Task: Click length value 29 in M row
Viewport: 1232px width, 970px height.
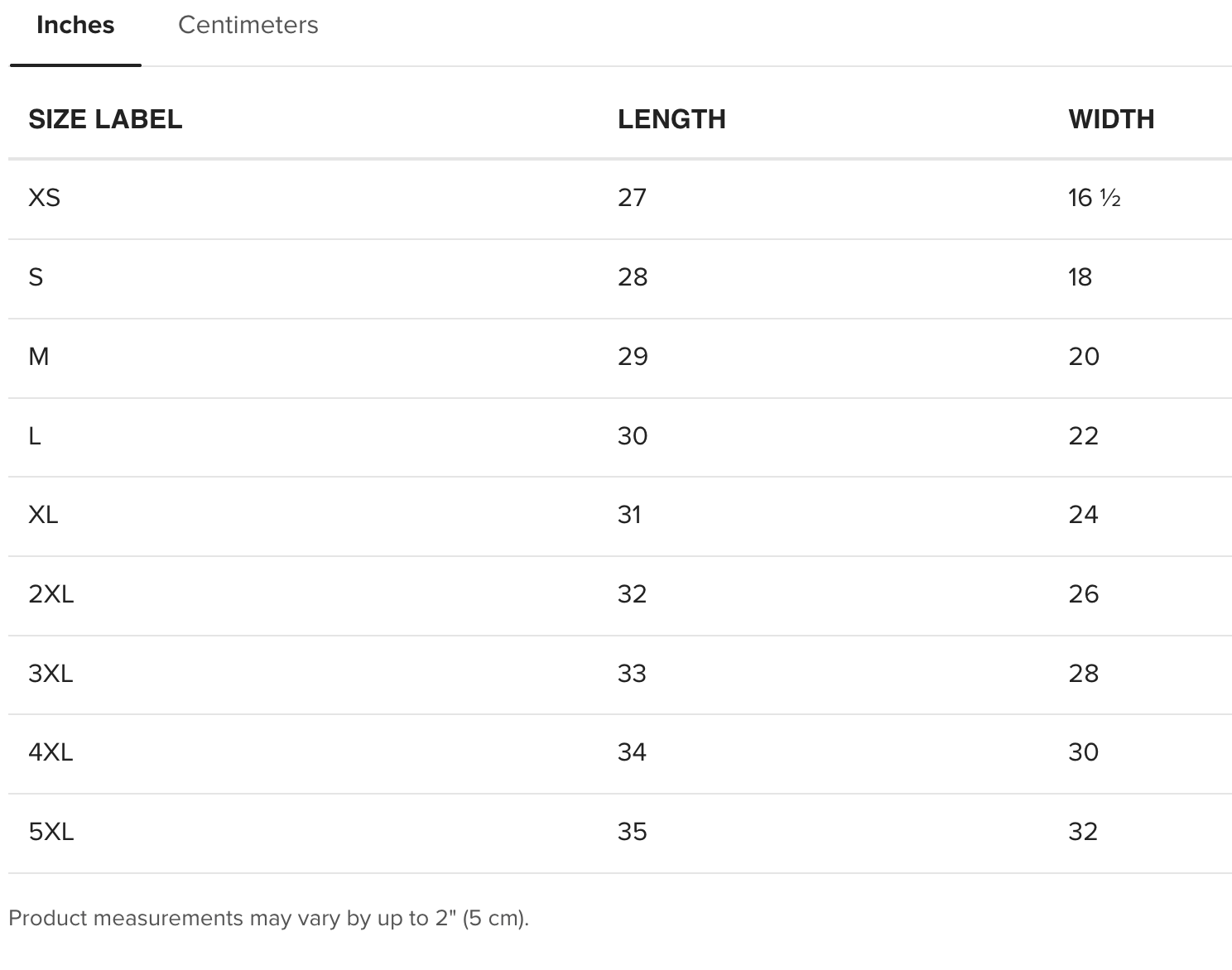Action: pos(633,357)
